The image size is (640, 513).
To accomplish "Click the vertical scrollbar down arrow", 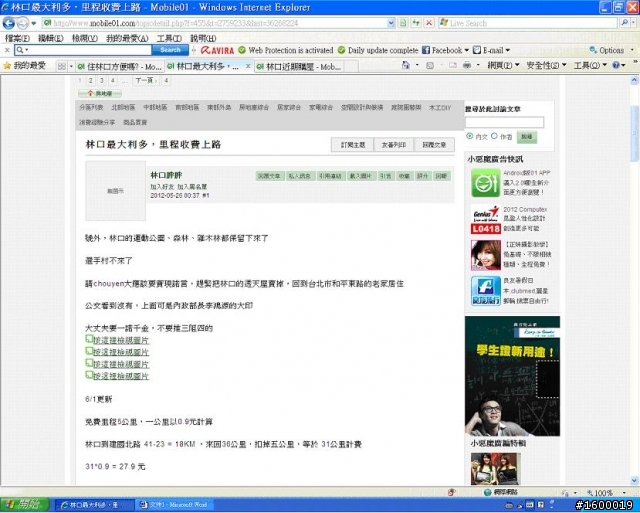I will [634, 480].
